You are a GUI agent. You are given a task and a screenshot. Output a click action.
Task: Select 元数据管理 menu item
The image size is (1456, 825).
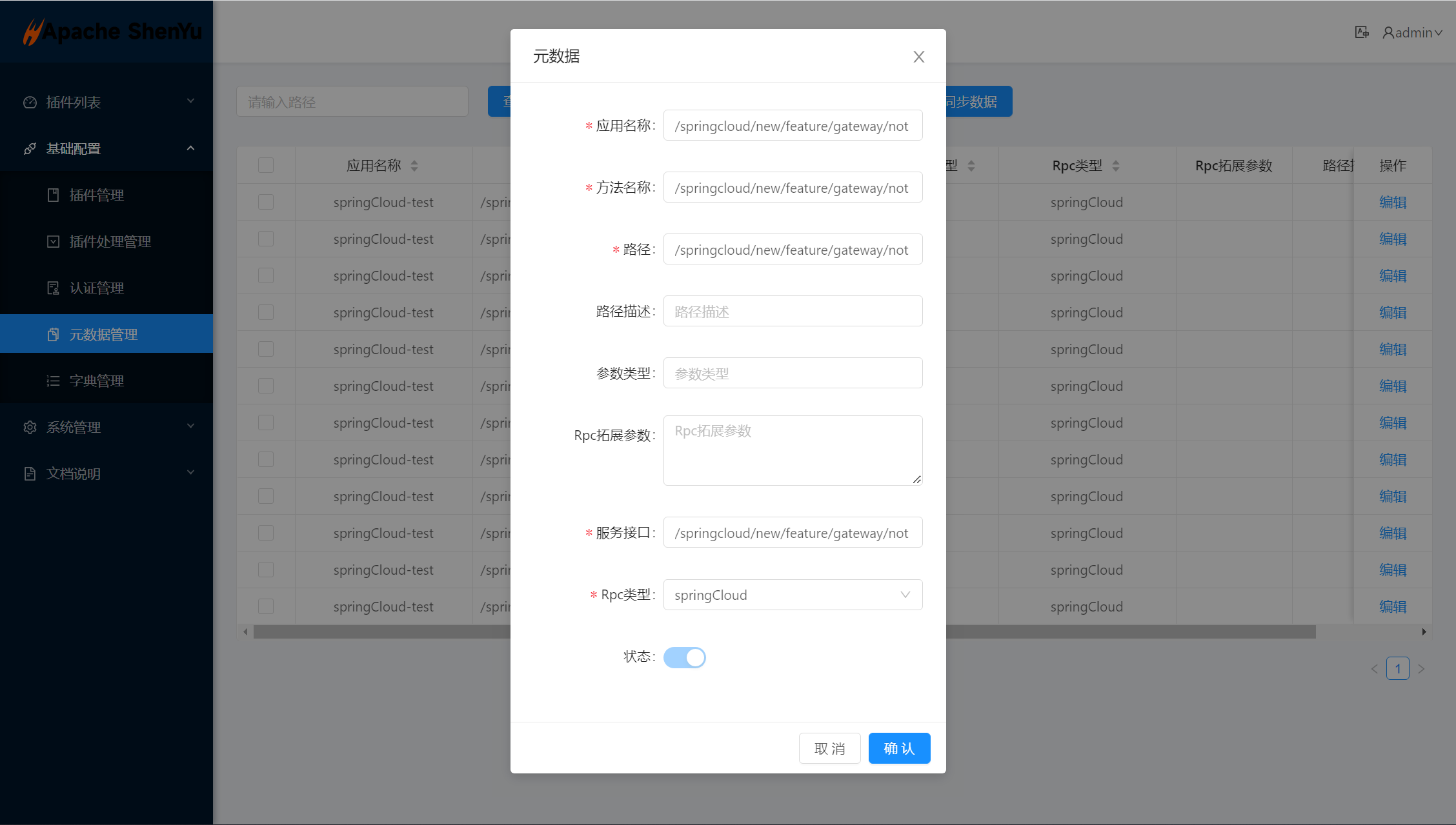click(103, 334)
